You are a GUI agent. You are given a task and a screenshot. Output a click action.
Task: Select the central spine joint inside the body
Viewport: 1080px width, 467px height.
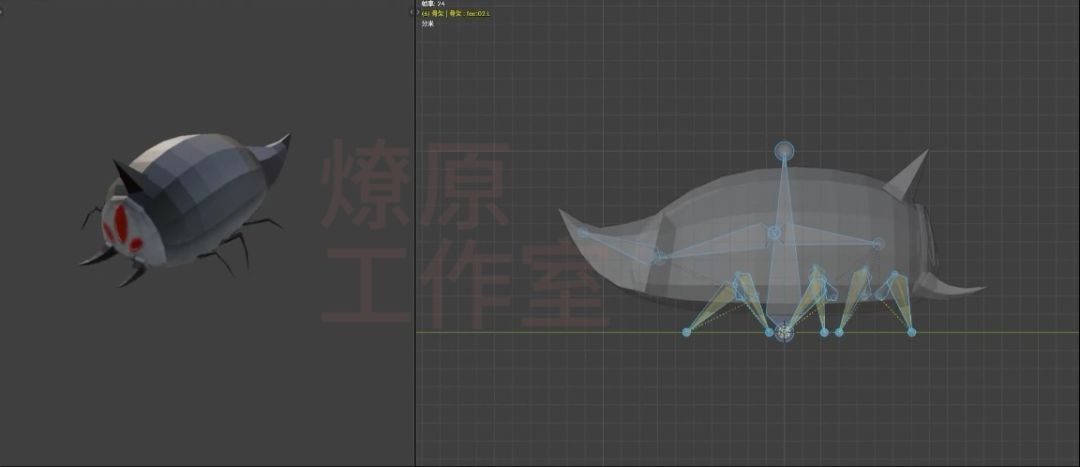(774, 233)
